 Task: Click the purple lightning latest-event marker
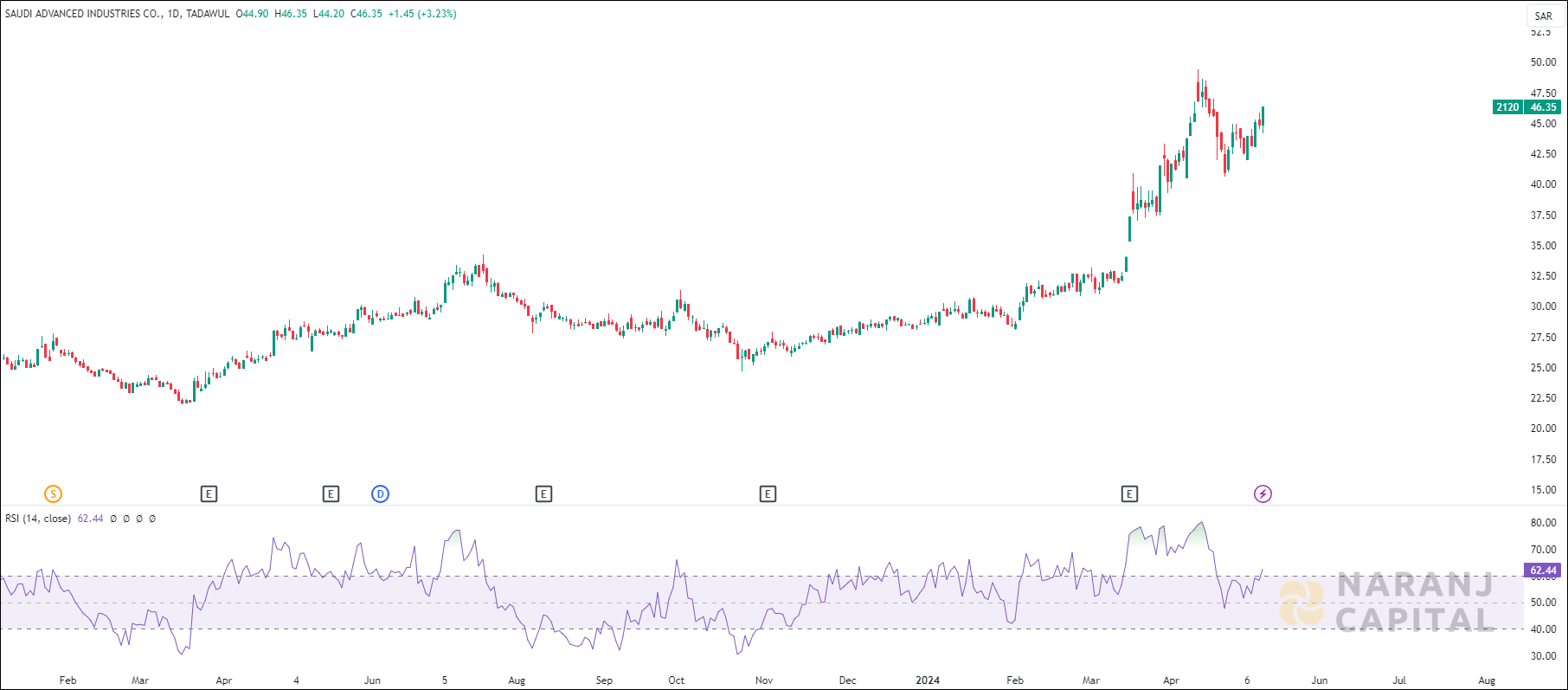[1263, 494]
